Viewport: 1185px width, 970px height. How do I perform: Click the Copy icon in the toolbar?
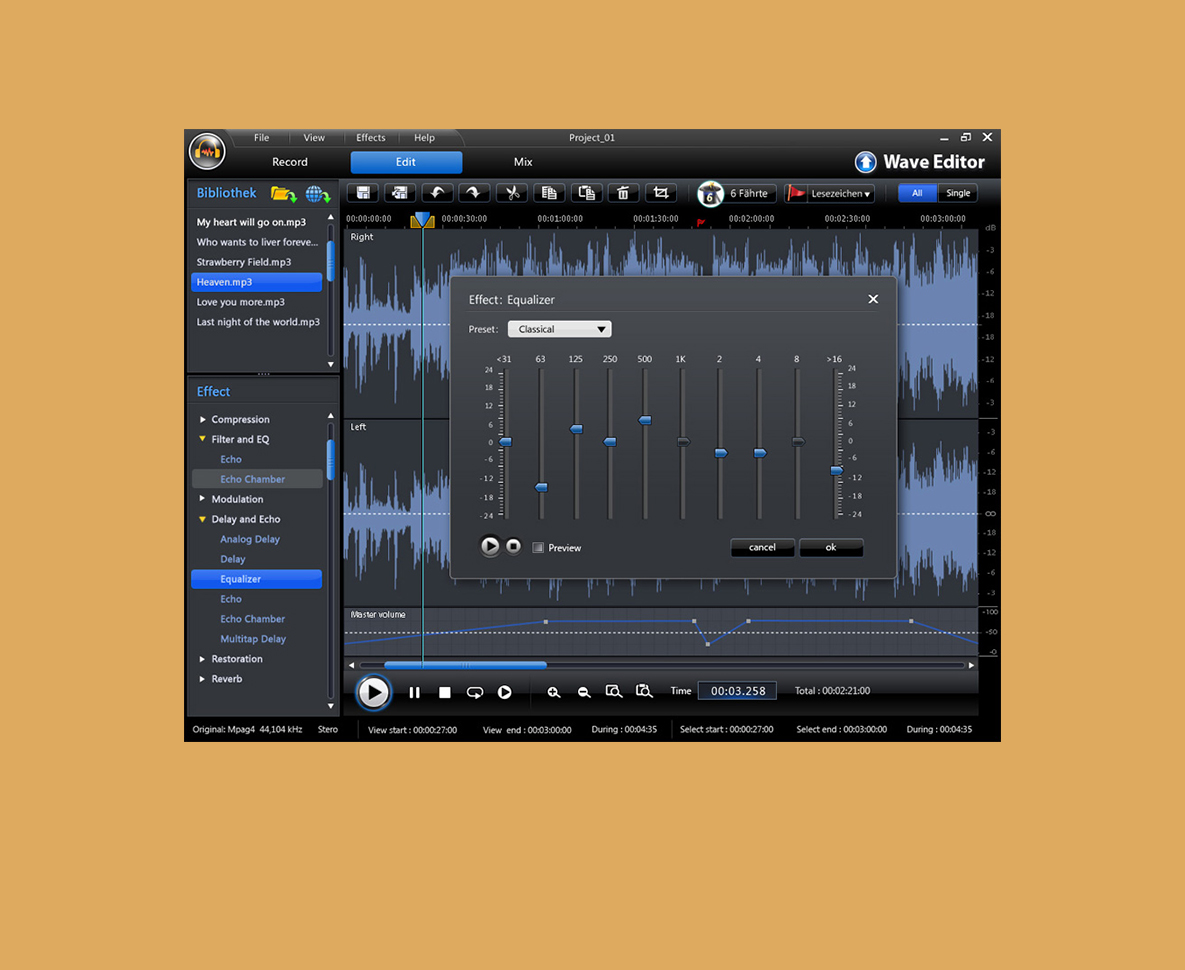(x=549, y=193)
